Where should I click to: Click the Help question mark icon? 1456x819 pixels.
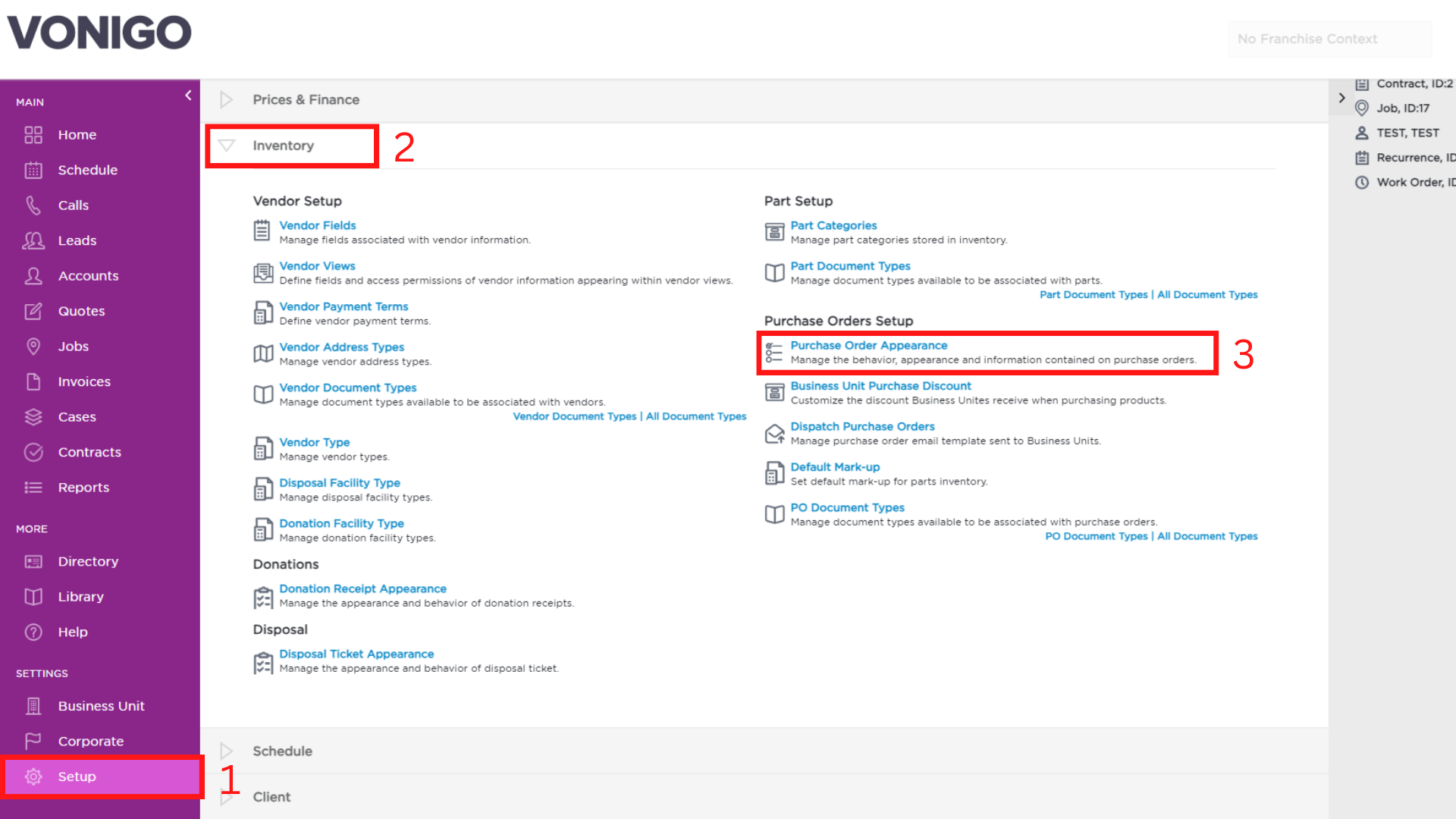(x=33, y=632)
